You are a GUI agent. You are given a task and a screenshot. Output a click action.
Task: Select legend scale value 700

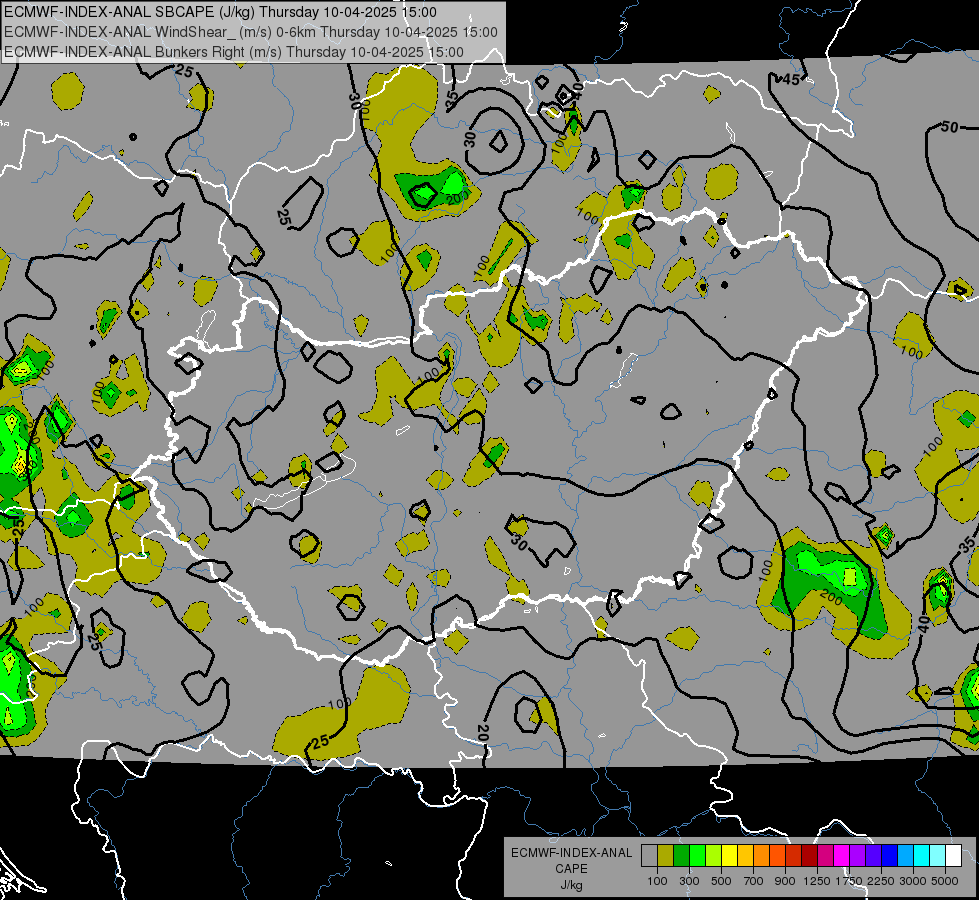754,881
